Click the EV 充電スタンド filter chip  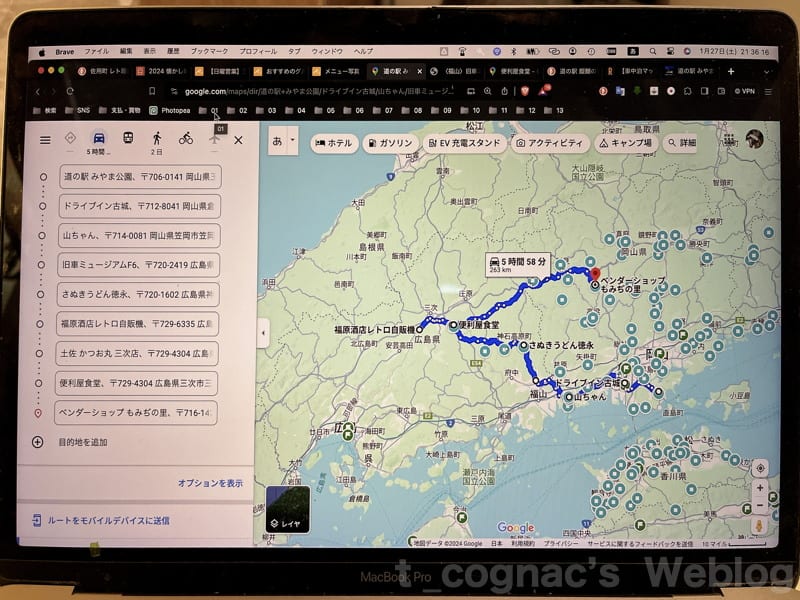point(464,143)
